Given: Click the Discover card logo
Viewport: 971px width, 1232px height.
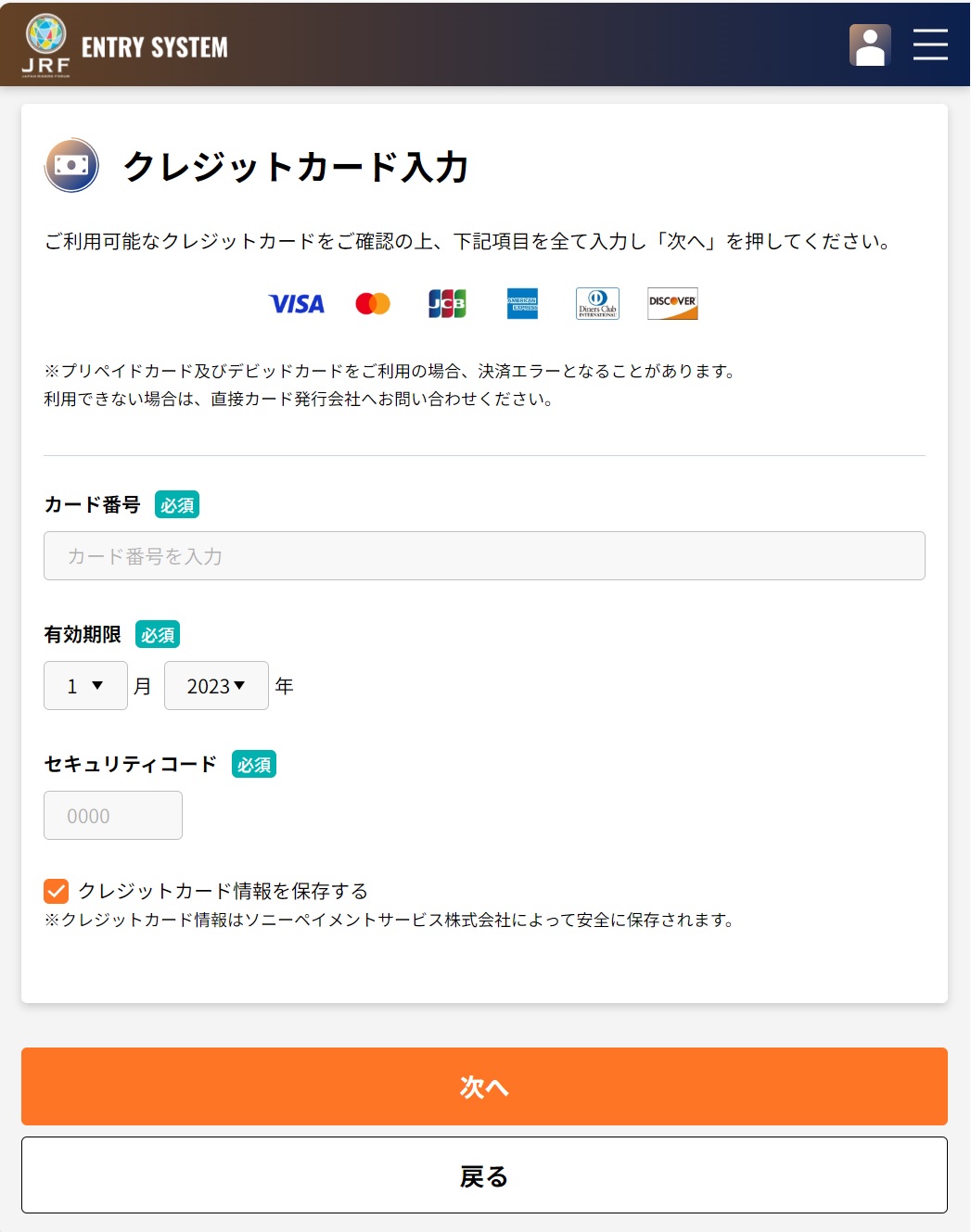Looking at the screenshot, I should click(x=672, y=304).
